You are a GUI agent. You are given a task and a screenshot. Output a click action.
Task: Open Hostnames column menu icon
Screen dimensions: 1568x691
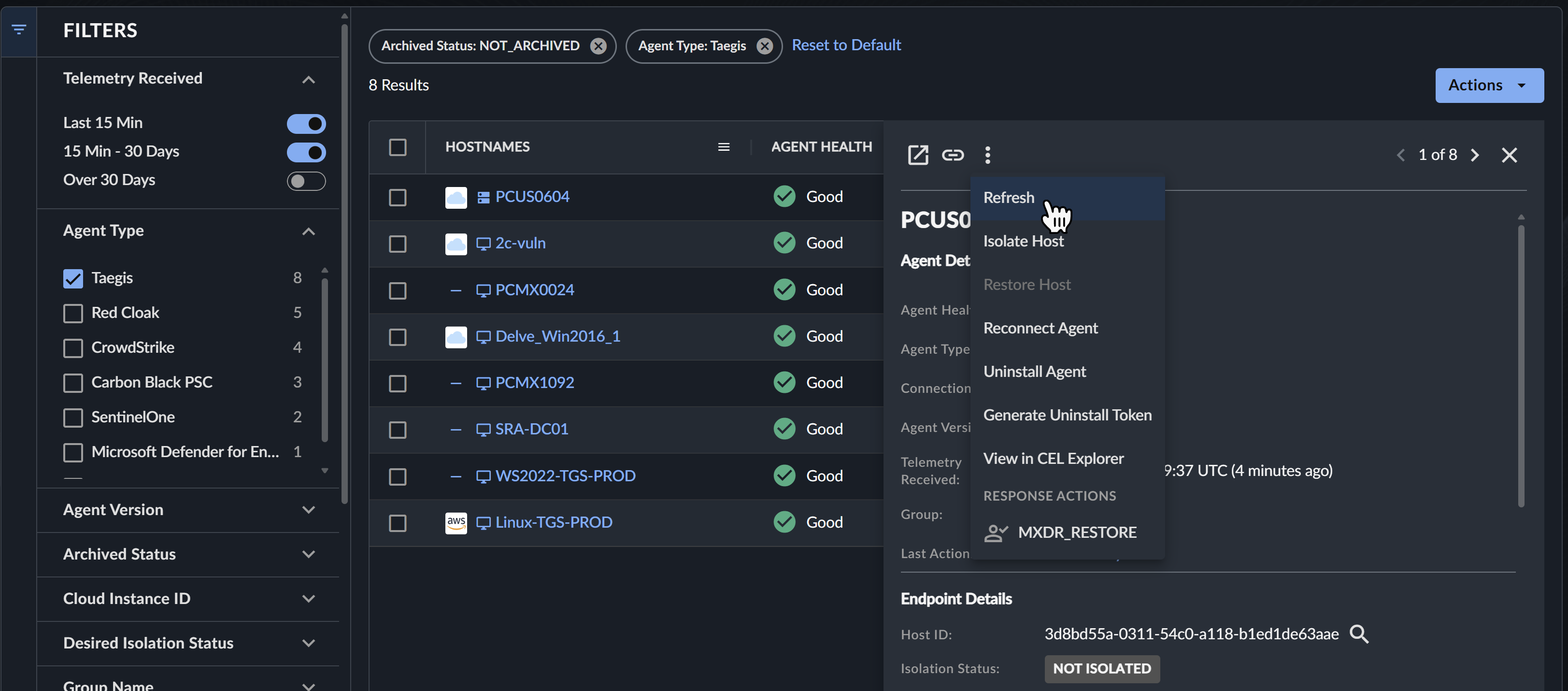pyautogui.click(x=723, y=147)
